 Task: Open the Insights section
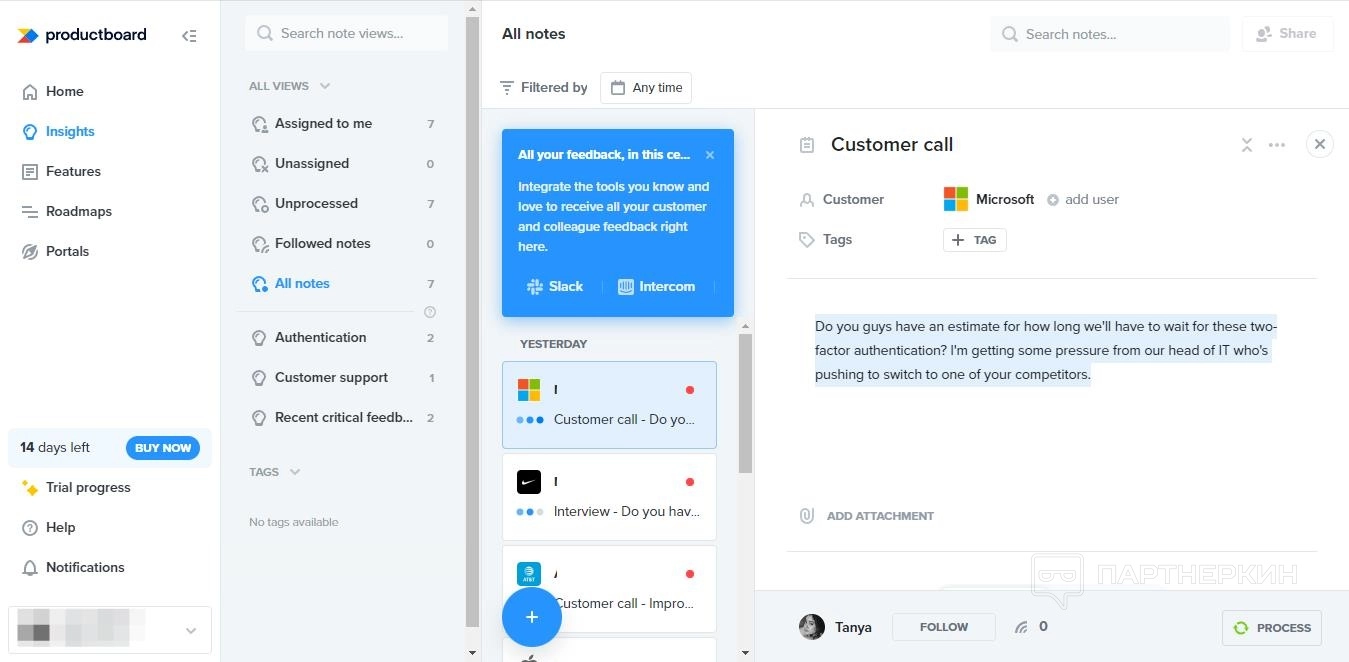69,131
